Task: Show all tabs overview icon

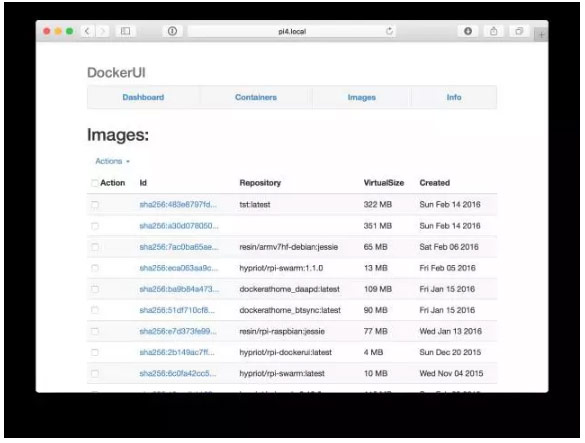Action: click(519, 31)
